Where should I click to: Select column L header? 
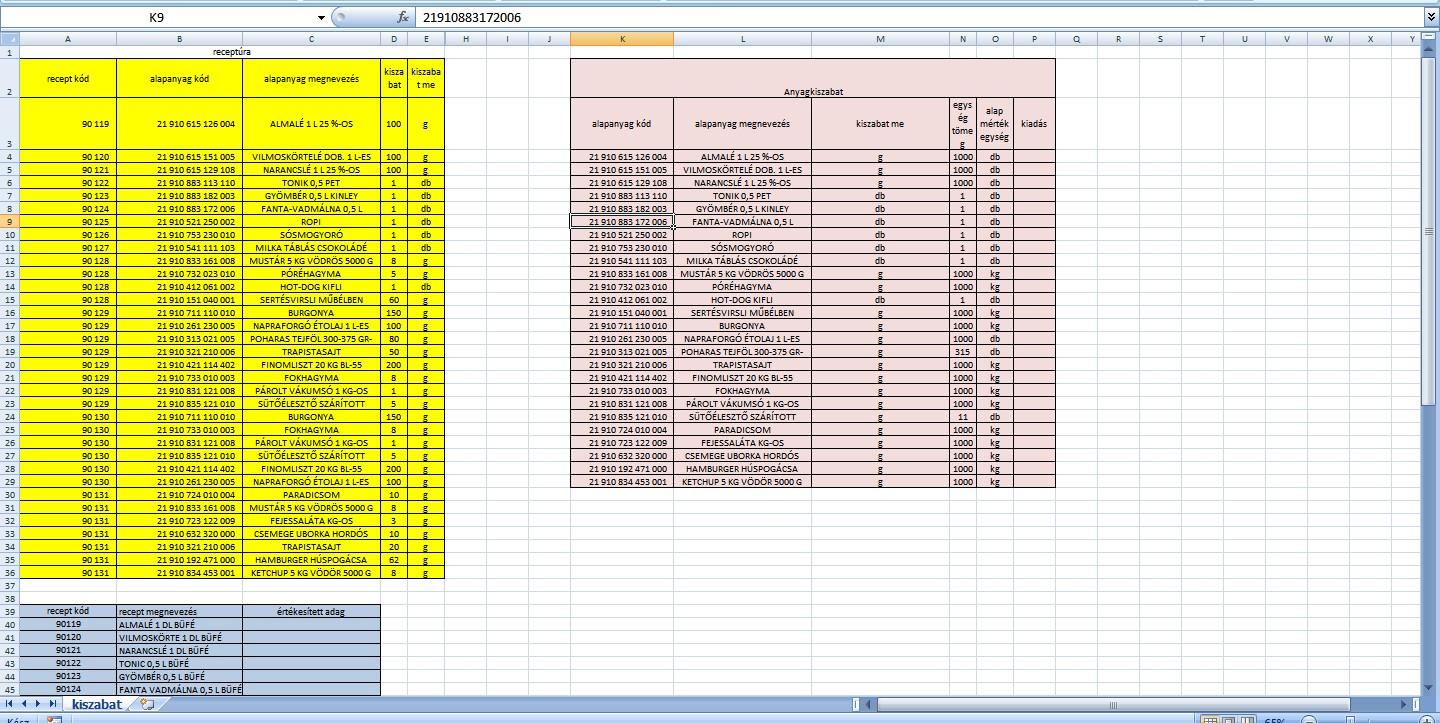tap(742, 39)
